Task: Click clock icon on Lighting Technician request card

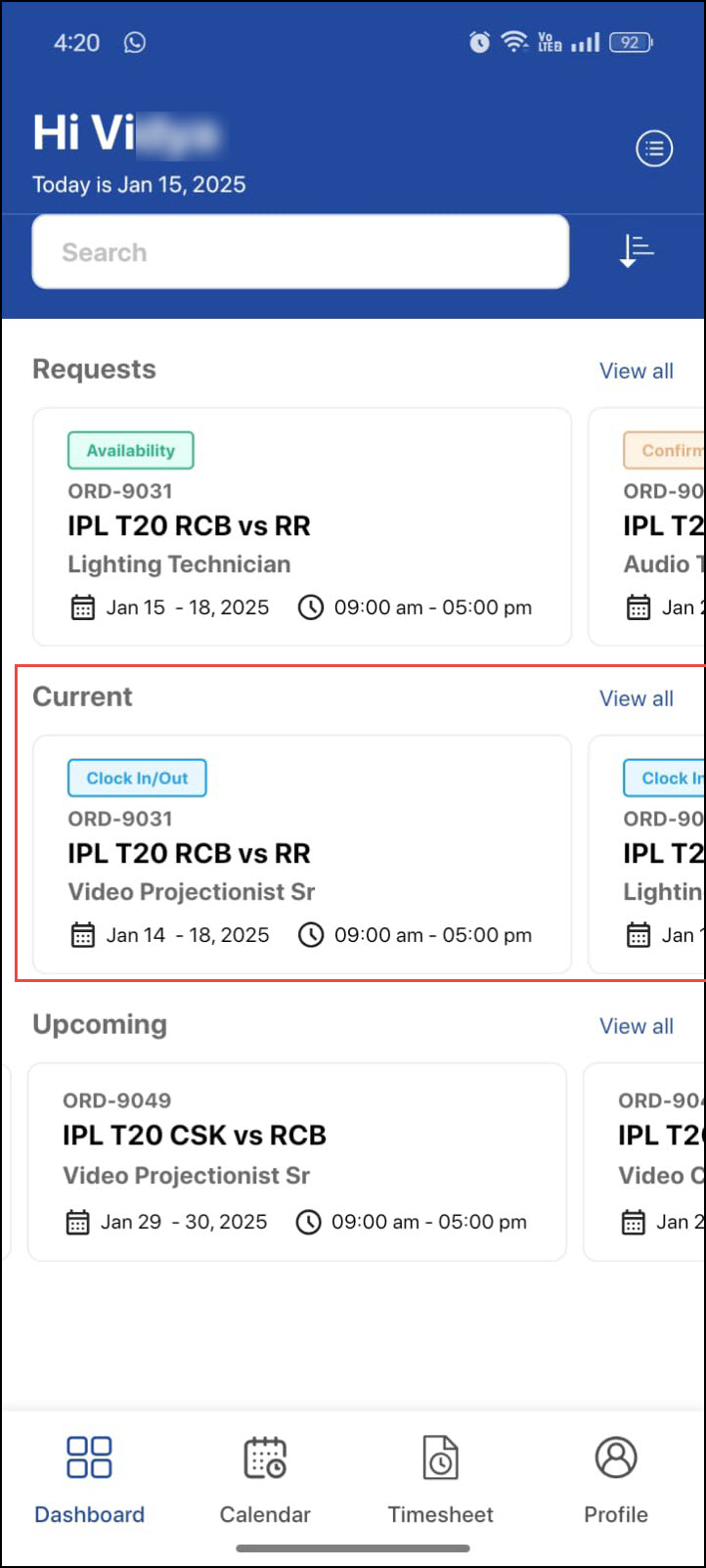Action: pyautogui.click(x=310, y=607)
